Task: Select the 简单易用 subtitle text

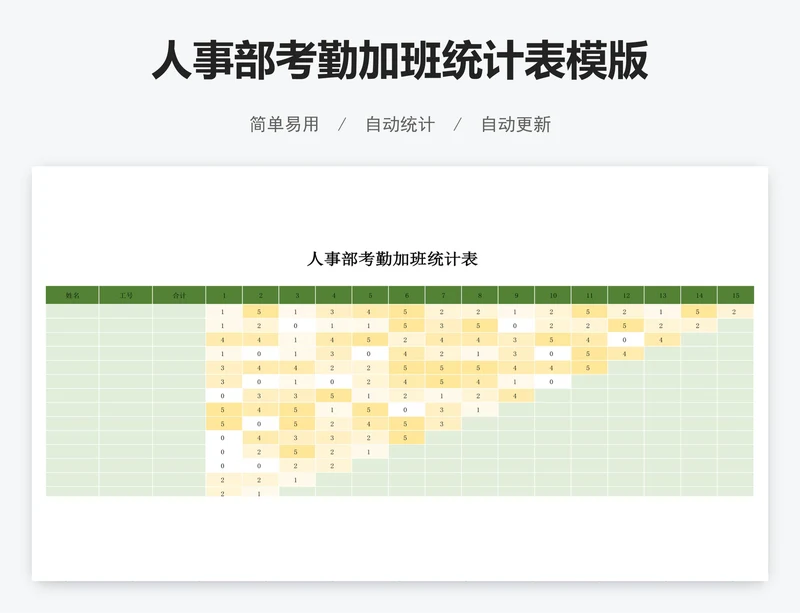Action: click(284, 125)
